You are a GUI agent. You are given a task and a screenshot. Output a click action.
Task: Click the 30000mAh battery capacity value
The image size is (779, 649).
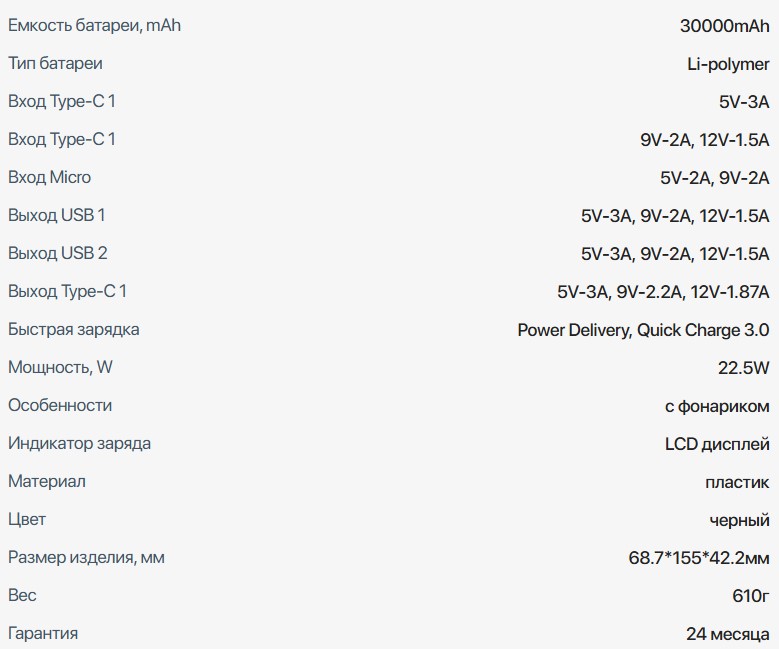click(x=724, y=26)
